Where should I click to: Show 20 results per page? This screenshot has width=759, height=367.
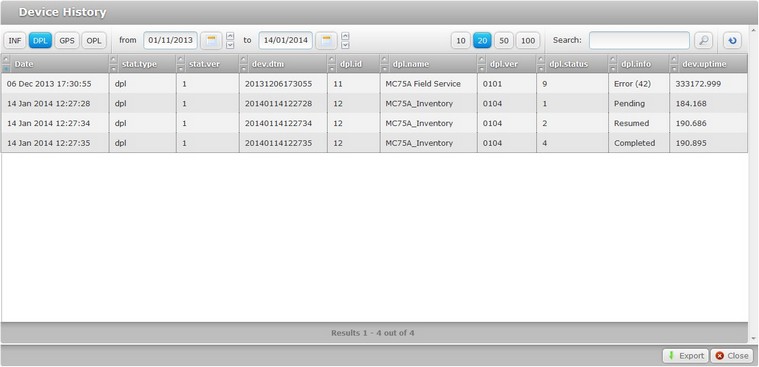pos(482,41)
